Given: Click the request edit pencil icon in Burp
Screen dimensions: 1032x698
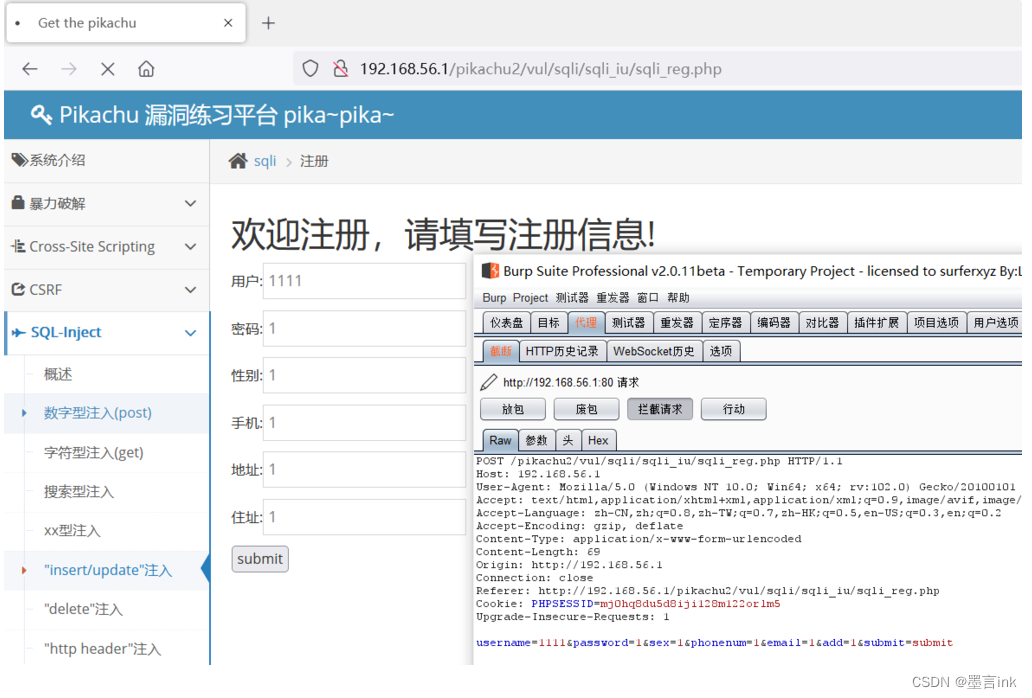Looking at the screenshot, I should tap(489, 380).
